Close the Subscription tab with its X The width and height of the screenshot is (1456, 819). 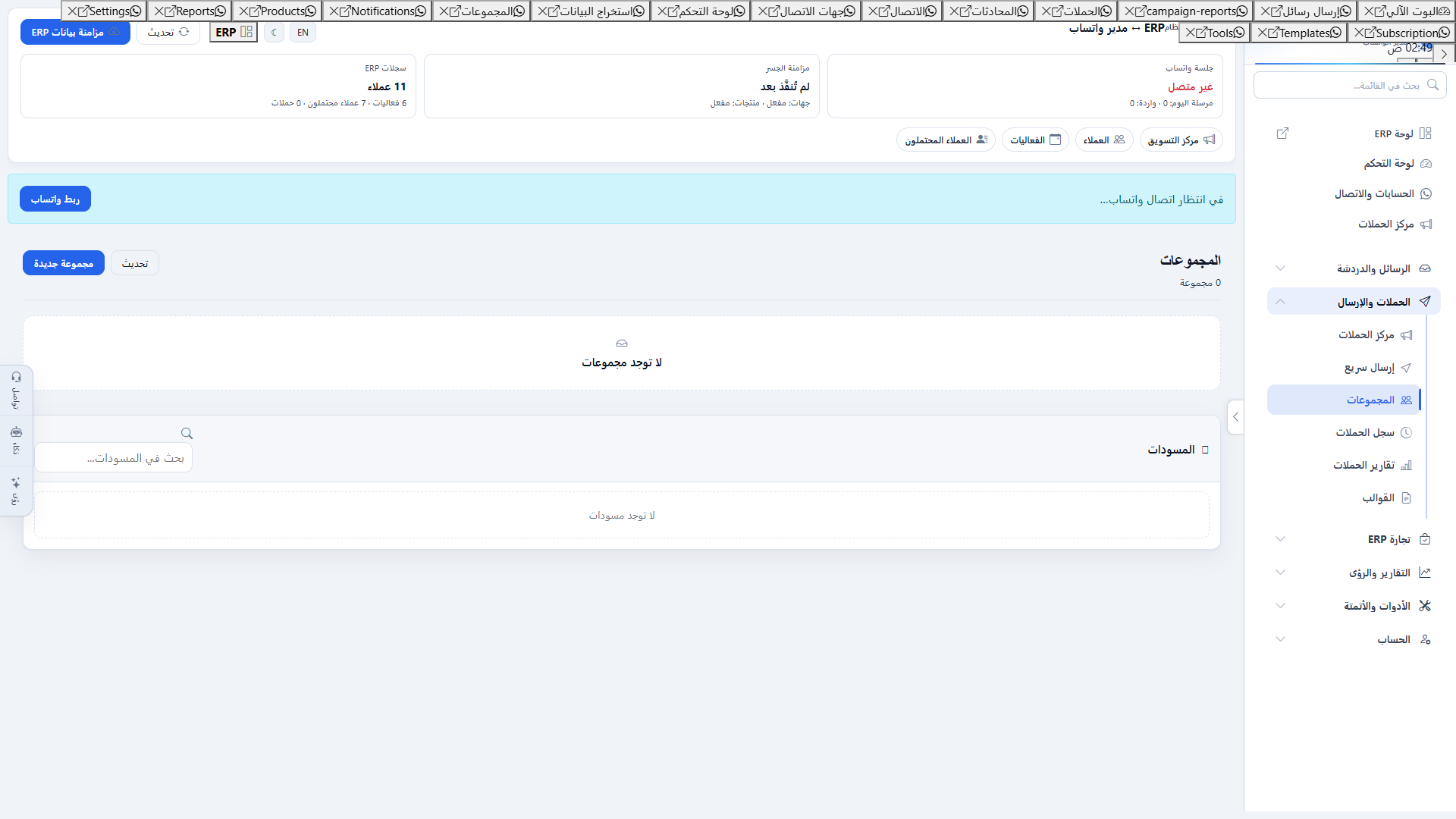tap(1359, 33)
